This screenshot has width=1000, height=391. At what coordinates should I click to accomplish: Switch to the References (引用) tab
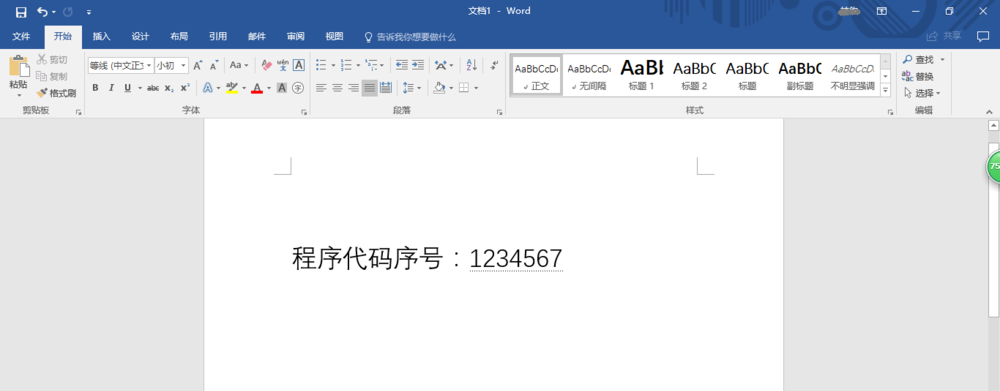point(218,36)
